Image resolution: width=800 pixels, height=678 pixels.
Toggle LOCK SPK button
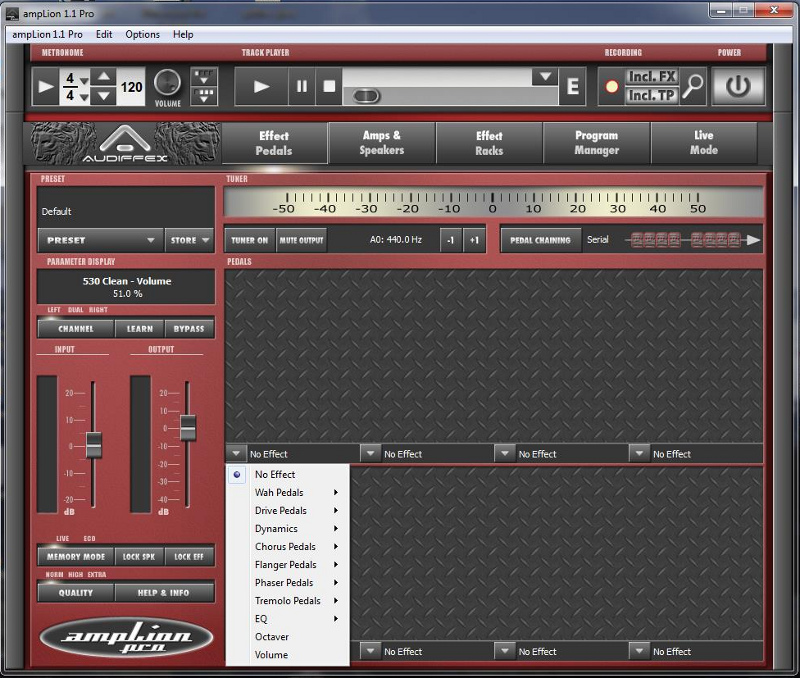click(x=139, y=557)
